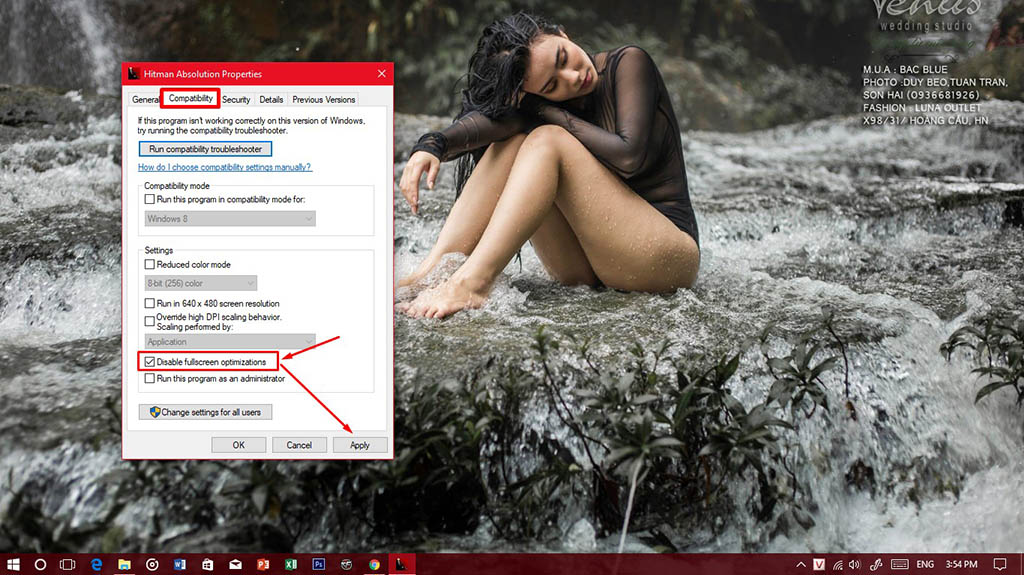This screenshot has height=575, width=1024.
Task: Open the Windows 8 compatibility dropdown
Action: click(x=229, y=218)
